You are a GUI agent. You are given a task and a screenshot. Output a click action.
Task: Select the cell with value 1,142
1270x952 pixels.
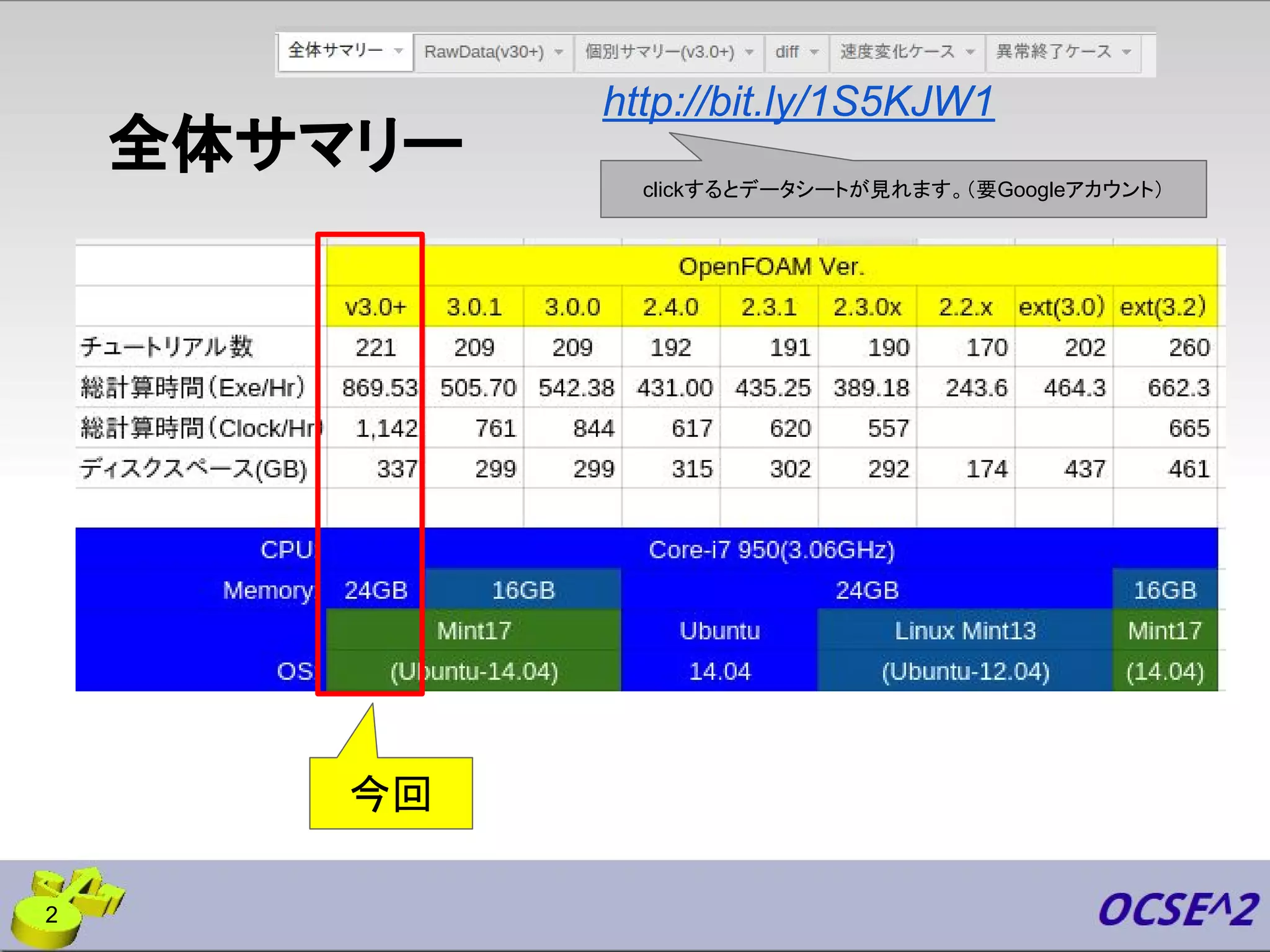click(x=376, y=428)
